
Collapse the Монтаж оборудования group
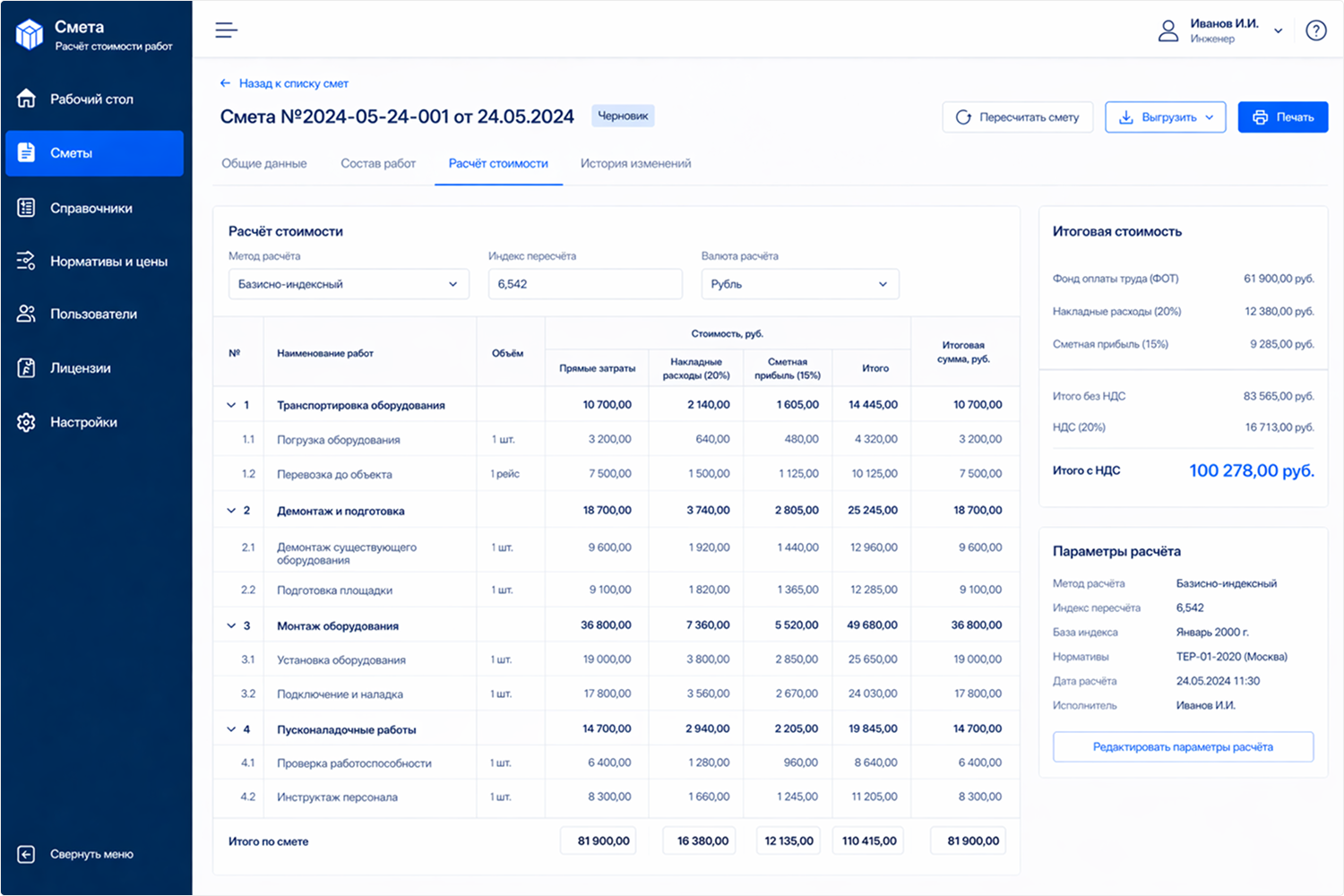click(x=231, y=625)
